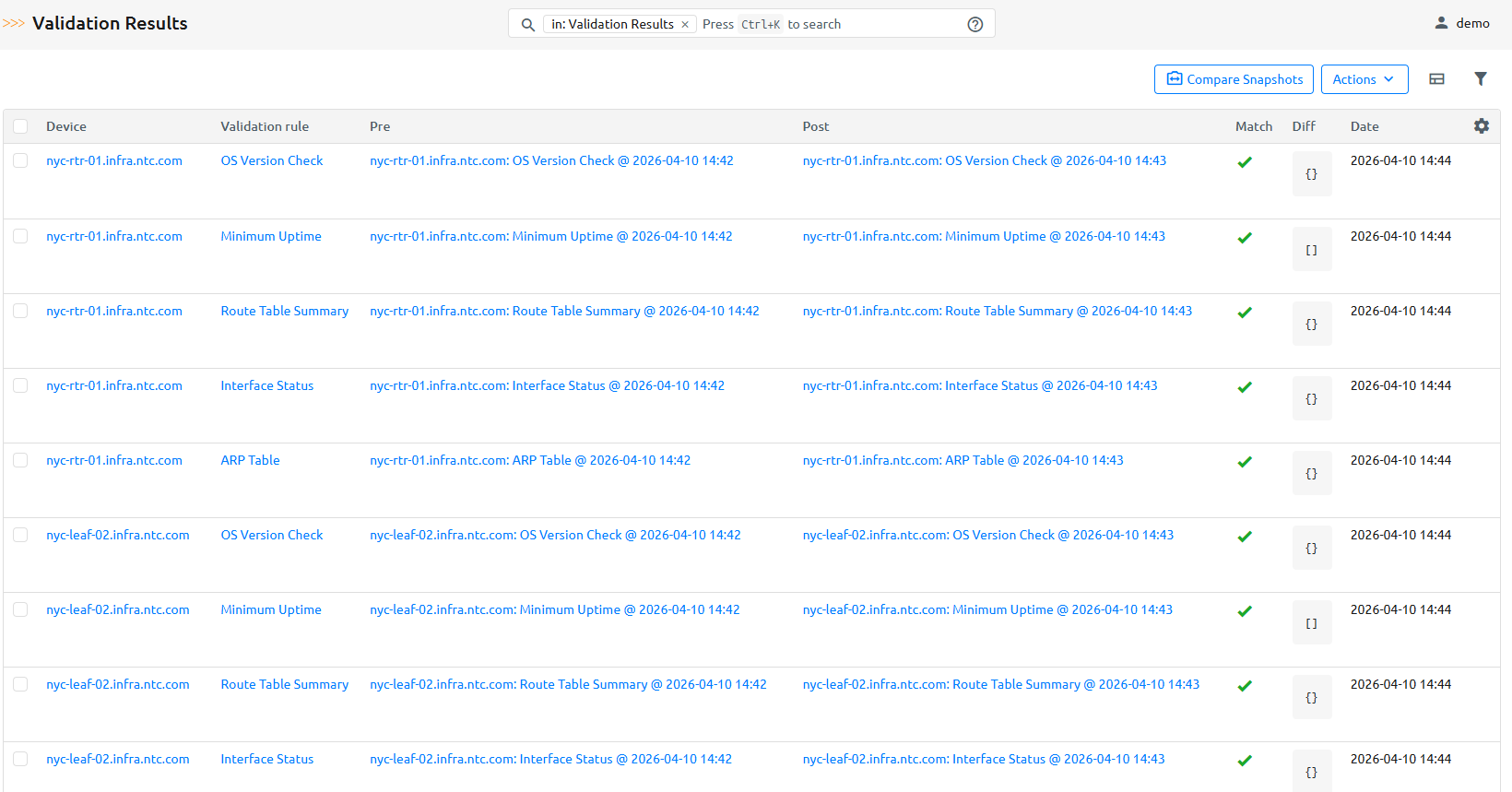The height and width of the screenshot is (792, 1512).
Task: Click the search help question icon
Action: [975, 25]
